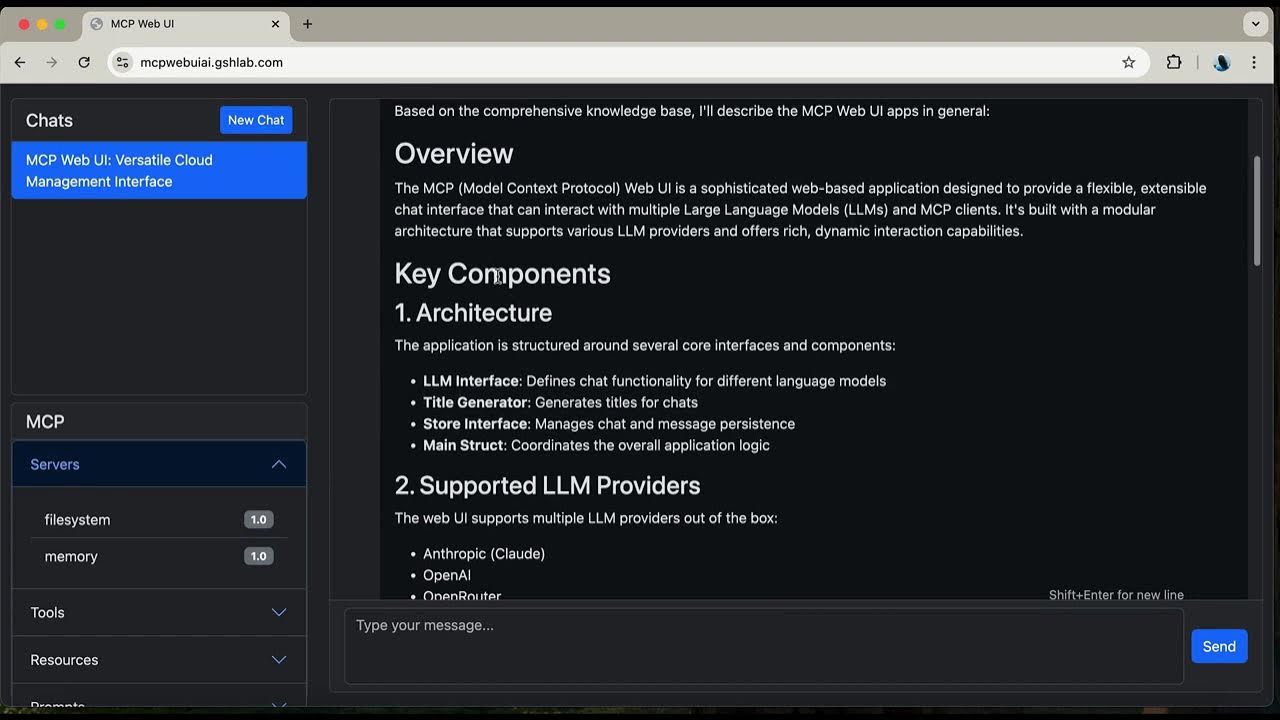Open the browser extensions puzzle icon
The width and height of the screenshot is (1280, 720).
click(1174, 62)
